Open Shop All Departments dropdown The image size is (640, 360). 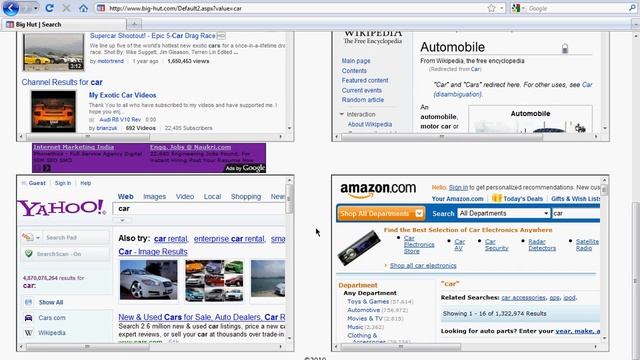coord(381,213)
